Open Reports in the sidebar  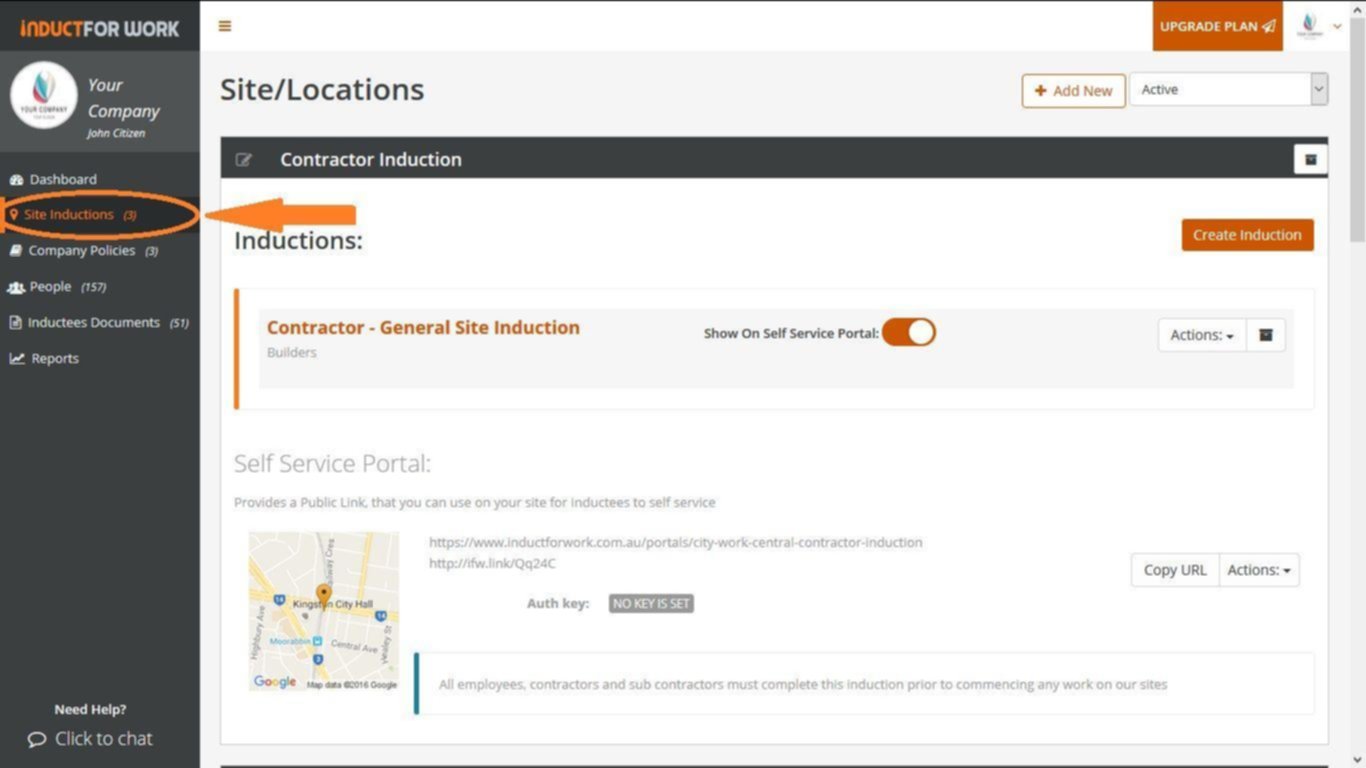tap(44, 358)
